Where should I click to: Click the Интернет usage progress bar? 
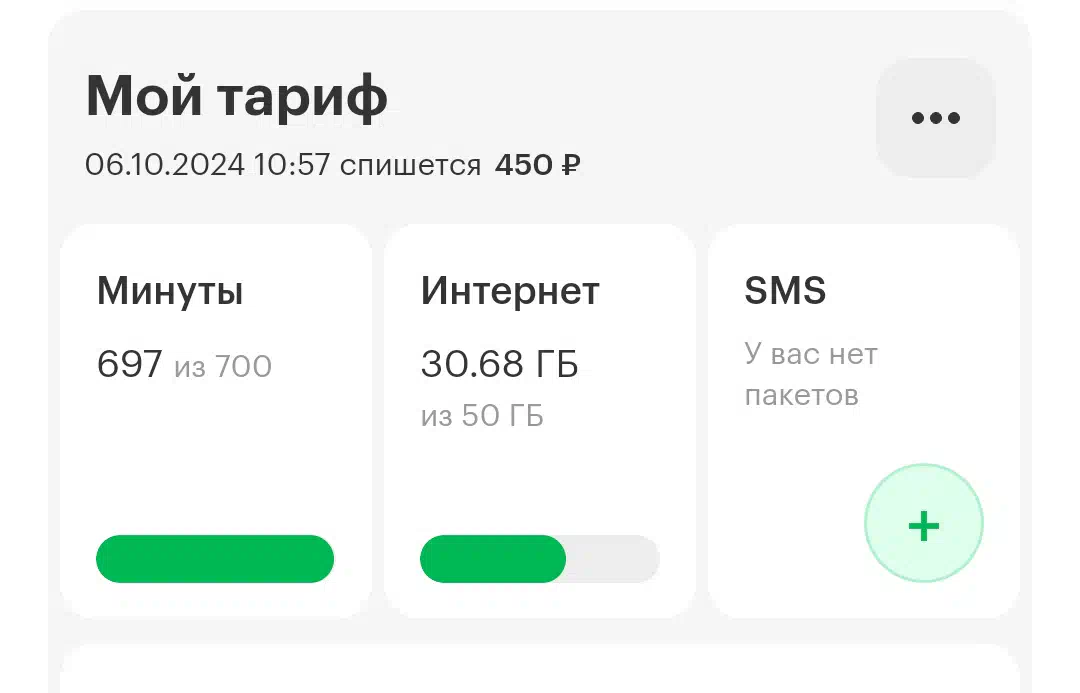point(539,559)
